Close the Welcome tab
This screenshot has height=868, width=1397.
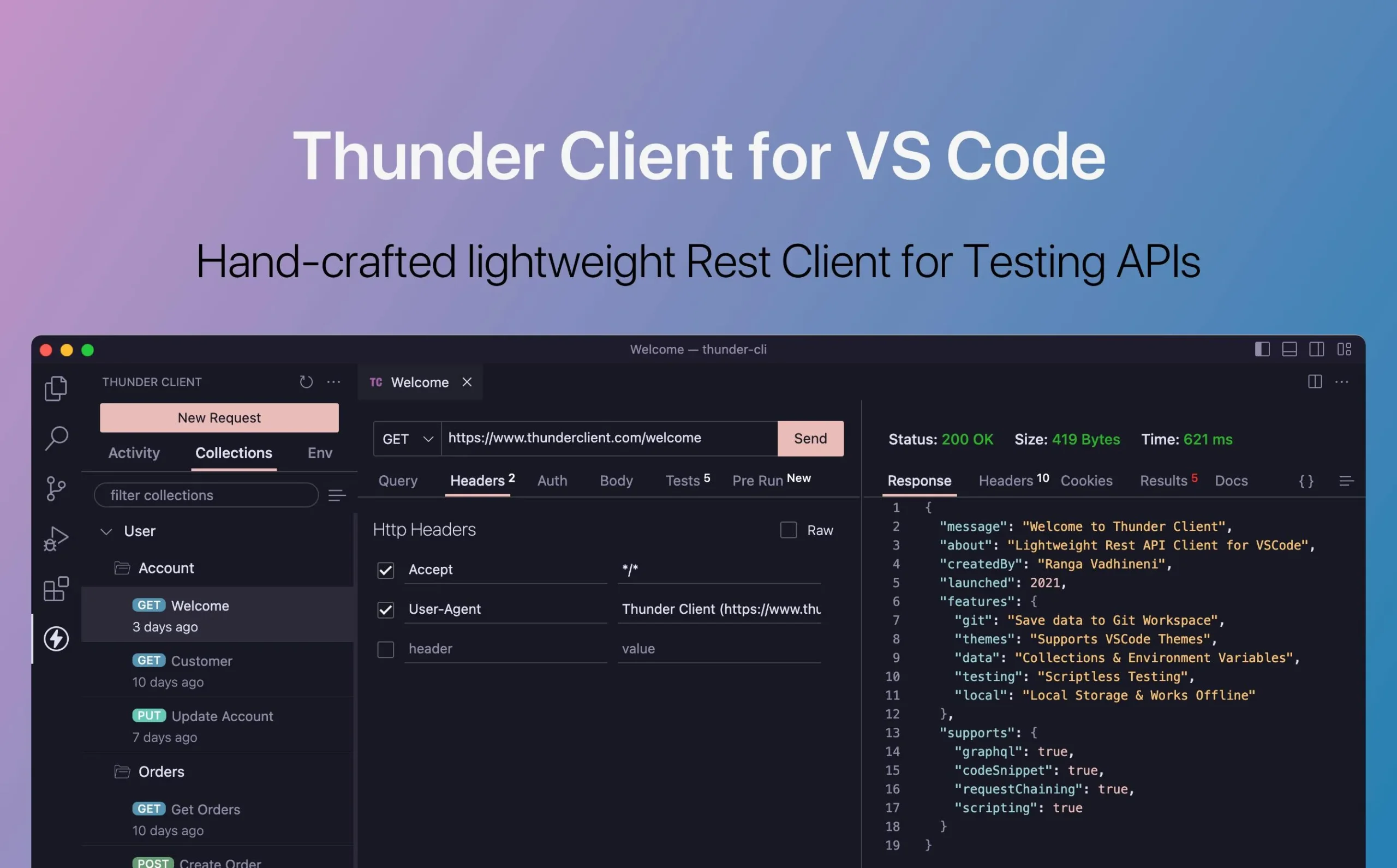tap(467, 382)
